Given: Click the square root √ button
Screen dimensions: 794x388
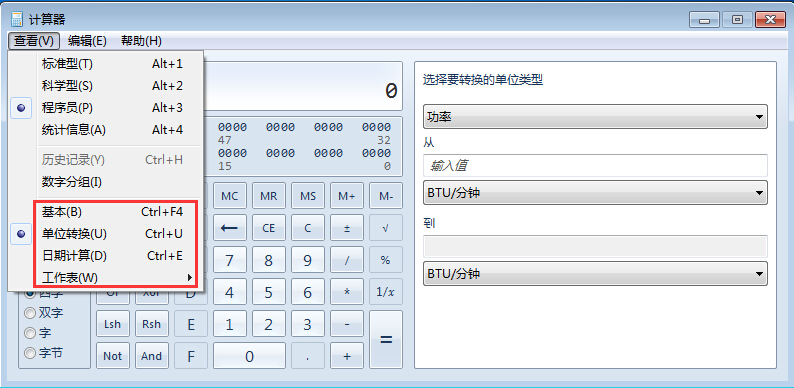Looking at the screenshot, I should click(x=385, y=228).
